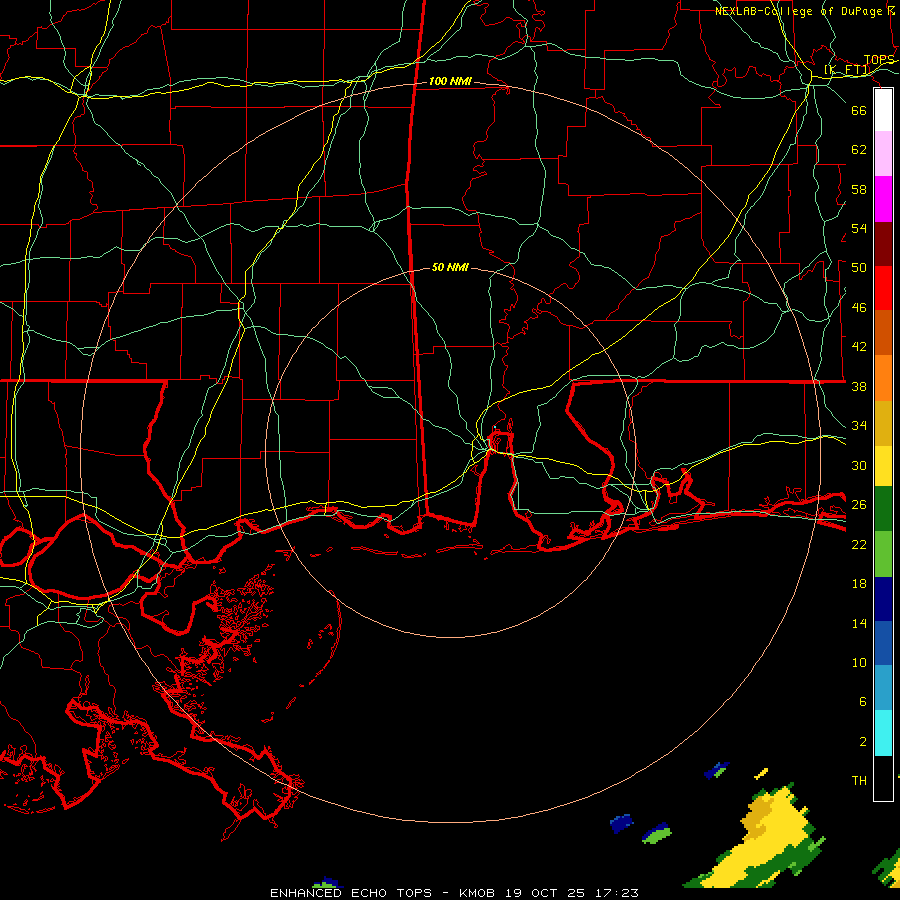The width and height of the screenshot is (900, 900).
Task: Click the "ENHANCED ECHO TOPS" product title
Action: 351,893
